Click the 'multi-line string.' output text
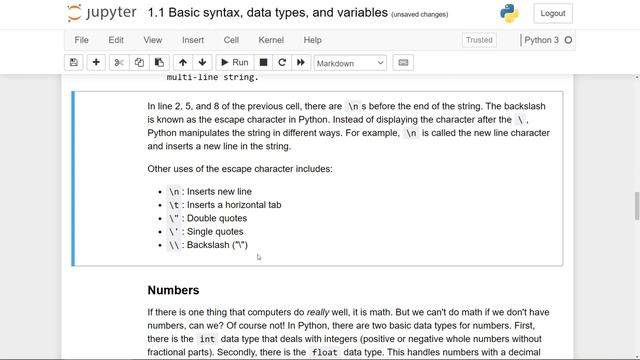640x360 pixels. click(213, 77)
